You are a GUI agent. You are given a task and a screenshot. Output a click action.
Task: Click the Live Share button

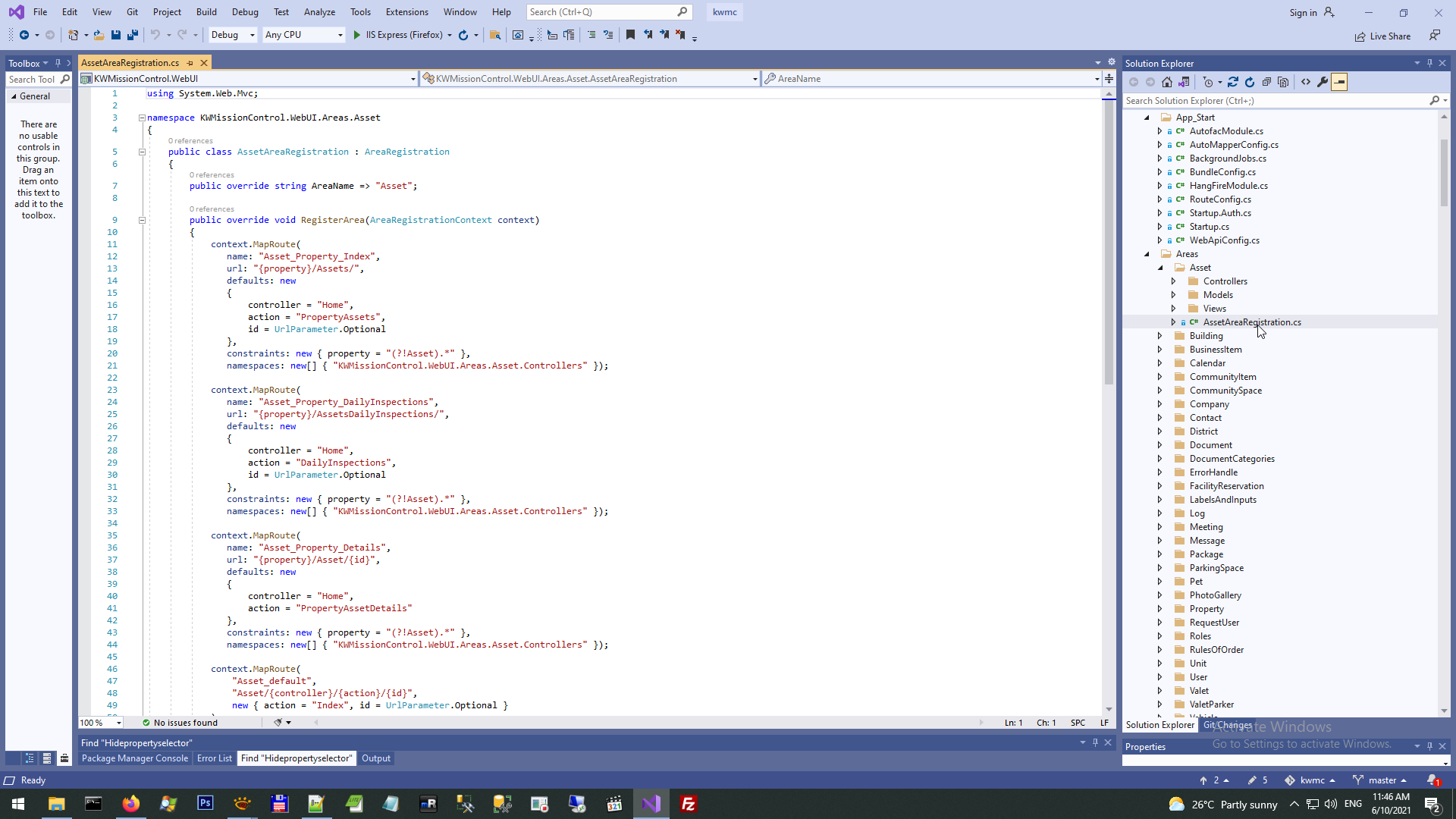(x=1383, y=36)
